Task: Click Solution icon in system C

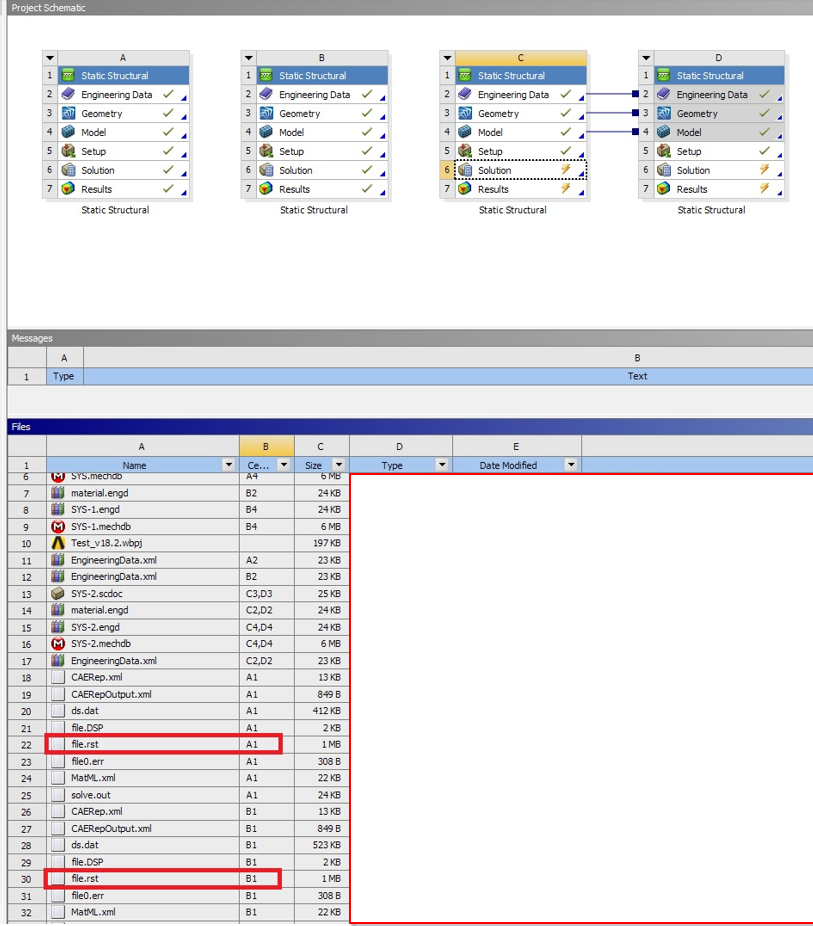Action: [465, 170]
